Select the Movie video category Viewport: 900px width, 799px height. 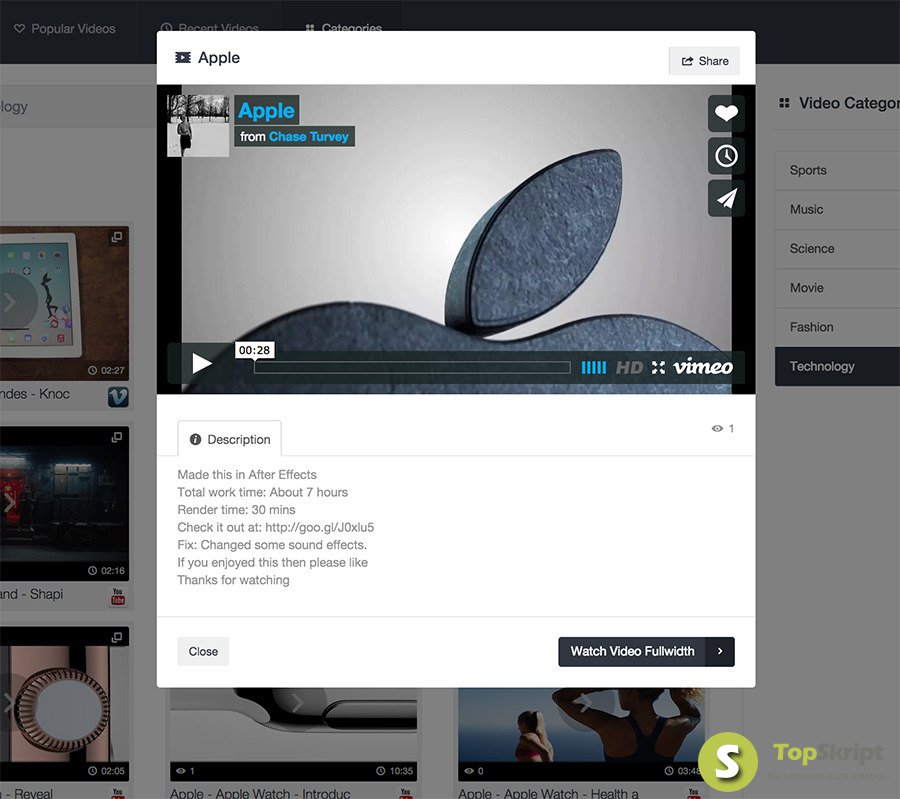pyautogui.click(x=837, y=288)
